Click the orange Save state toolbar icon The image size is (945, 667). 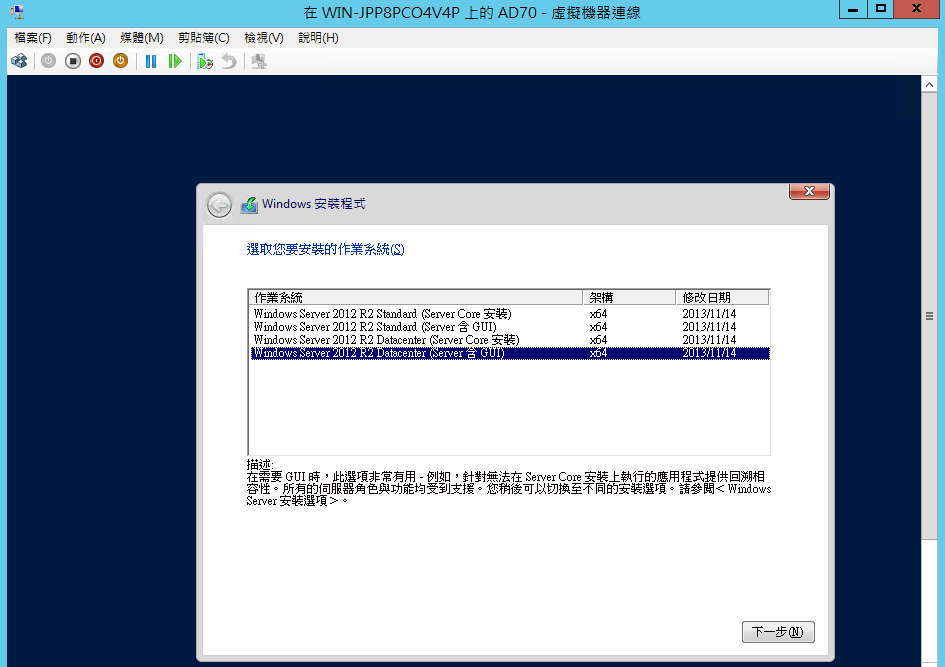[x=121, y=61]
